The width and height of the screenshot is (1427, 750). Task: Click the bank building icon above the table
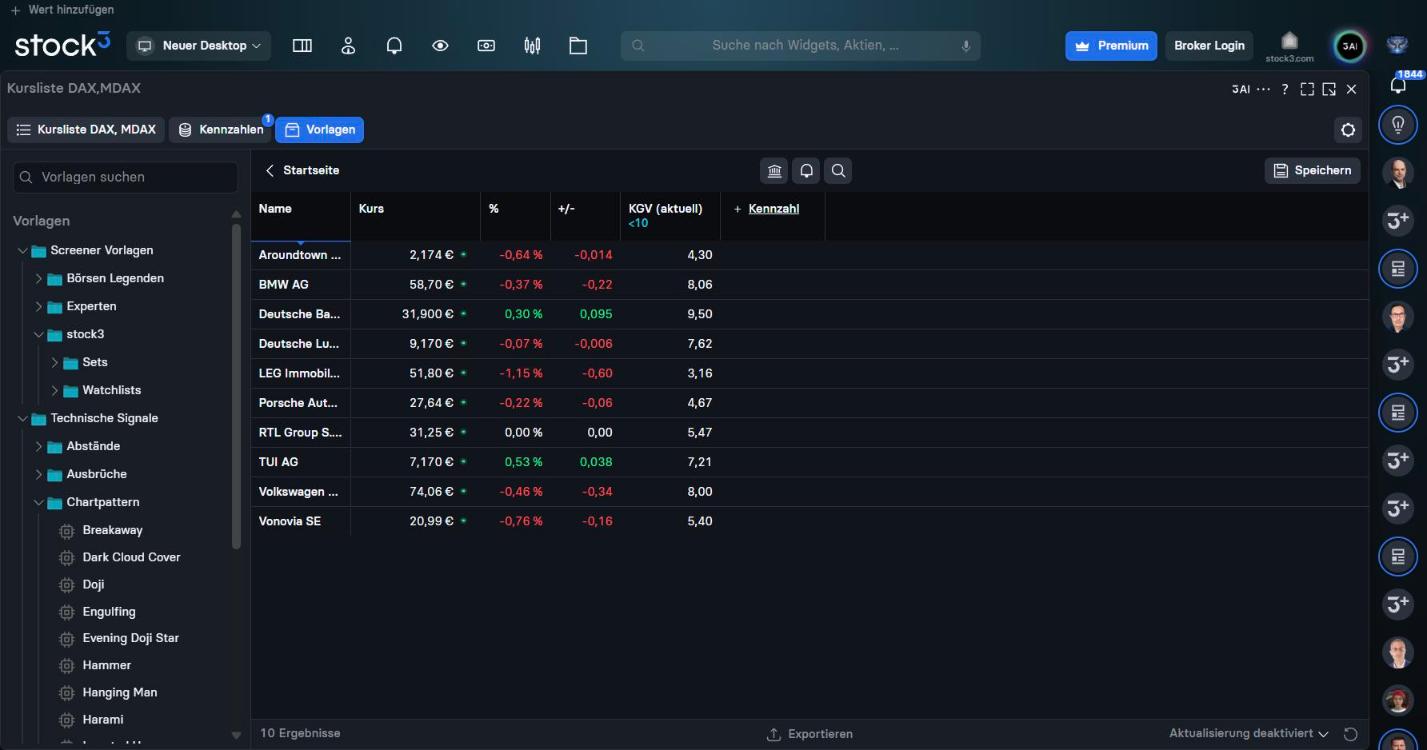(x=775, y=171)
